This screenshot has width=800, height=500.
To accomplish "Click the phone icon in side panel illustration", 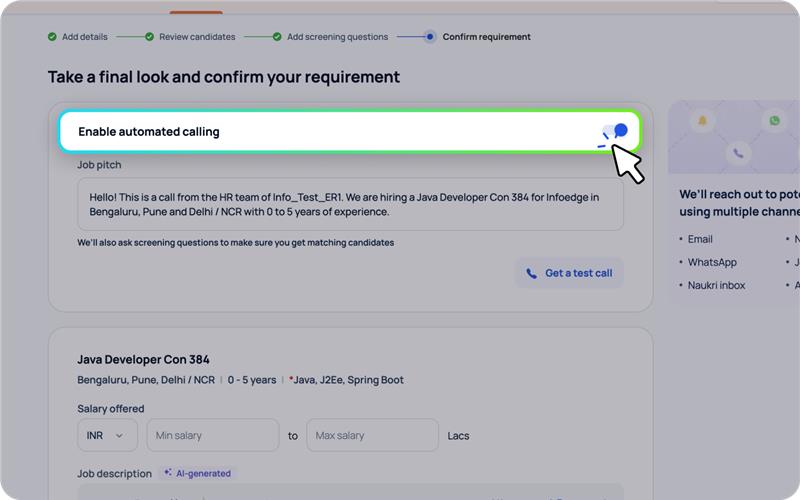I will pos(738,153).
